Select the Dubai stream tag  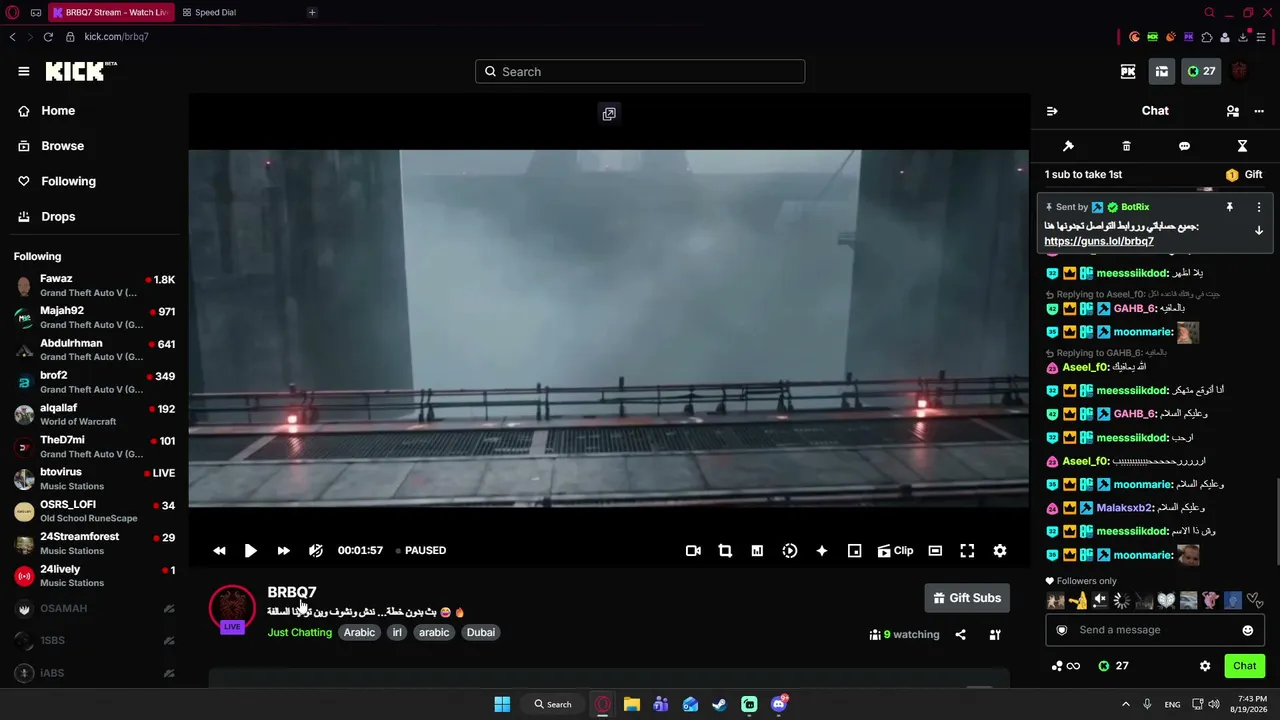point(481,633)
